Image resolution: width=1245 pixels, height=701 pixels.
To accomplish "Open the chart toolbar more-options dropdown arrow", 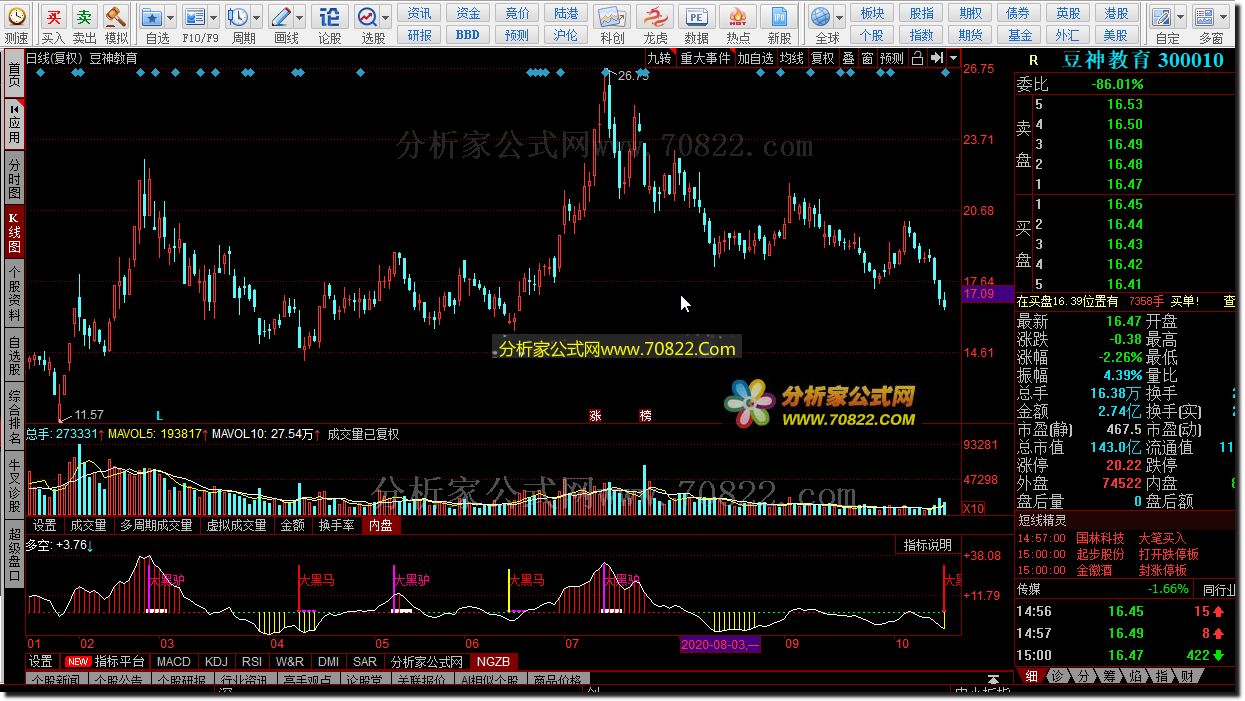I will click(x=952, y=58).
